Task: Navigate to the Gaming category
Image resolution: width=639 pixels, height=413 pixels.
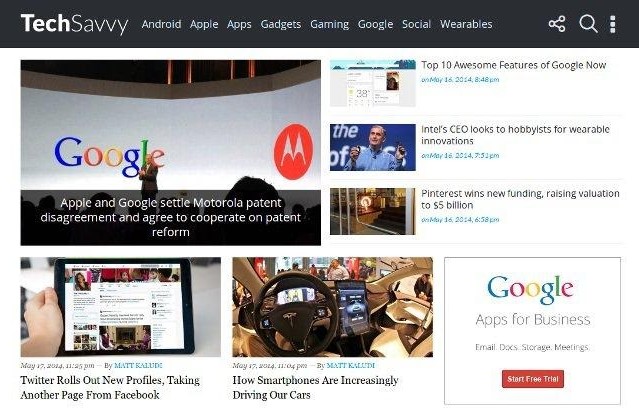Action: pyautogui.click(x=329, y=24)
